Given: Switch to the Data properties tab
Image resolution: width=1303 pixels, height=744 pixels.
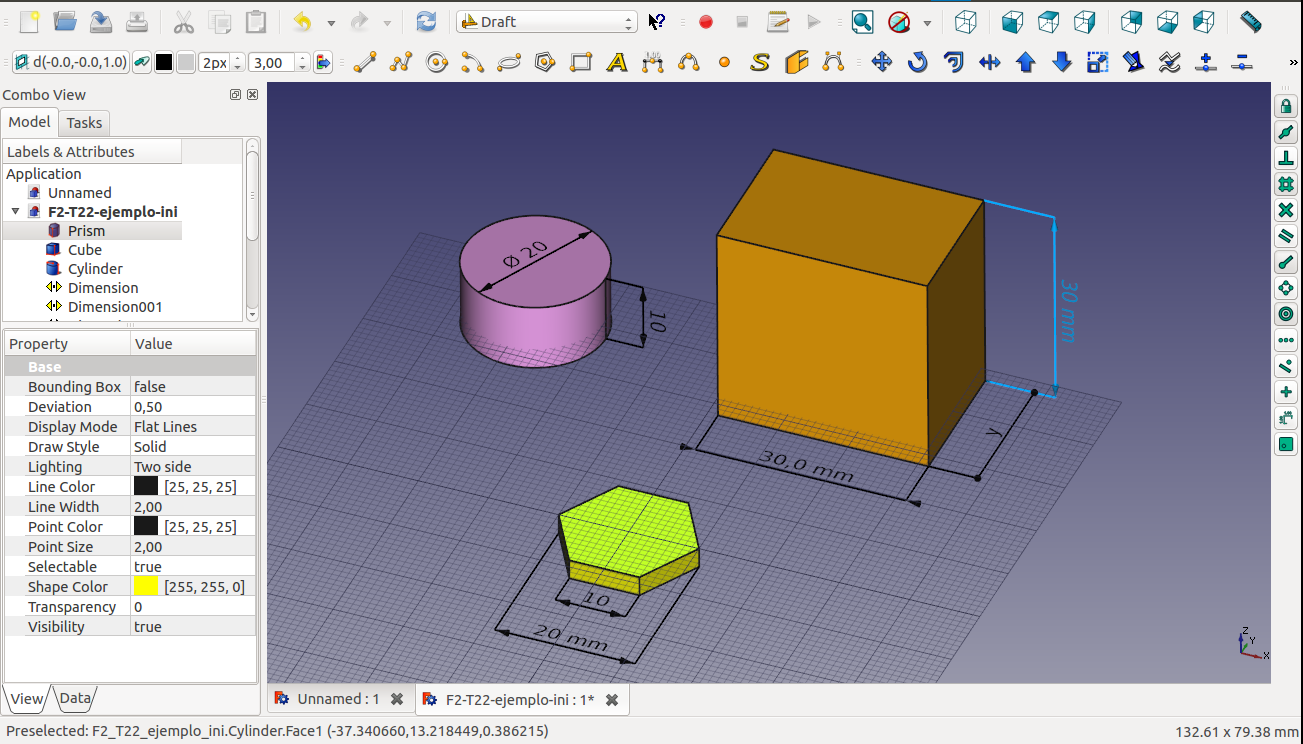Looking at the screenshot, I should (x=75, y=698).
